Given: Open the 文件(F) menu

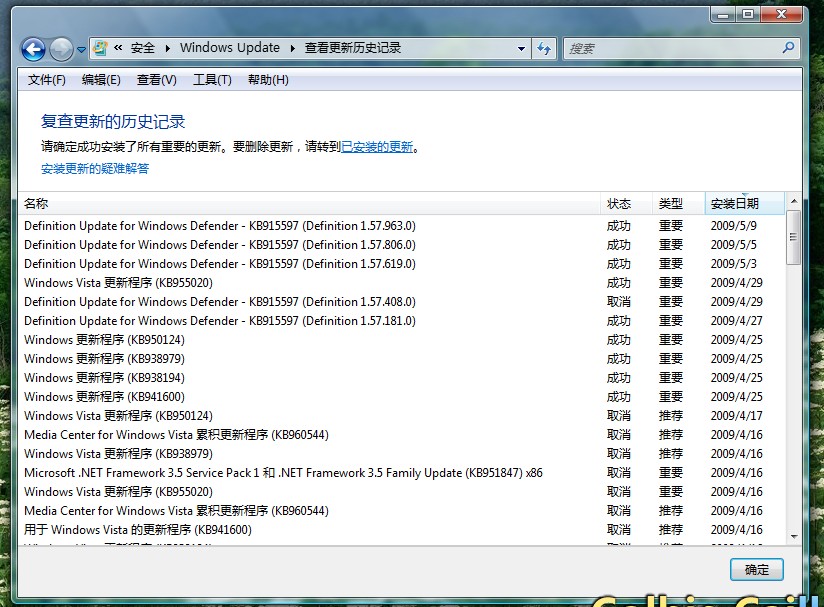Looking at the screenshot, I should 47,80.
